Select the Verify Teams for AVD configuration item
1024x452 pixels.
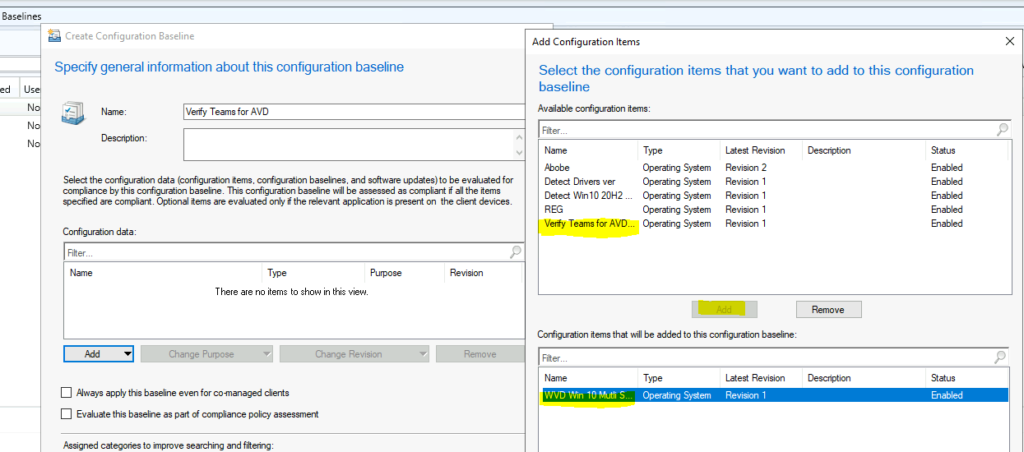pos(775,223)
